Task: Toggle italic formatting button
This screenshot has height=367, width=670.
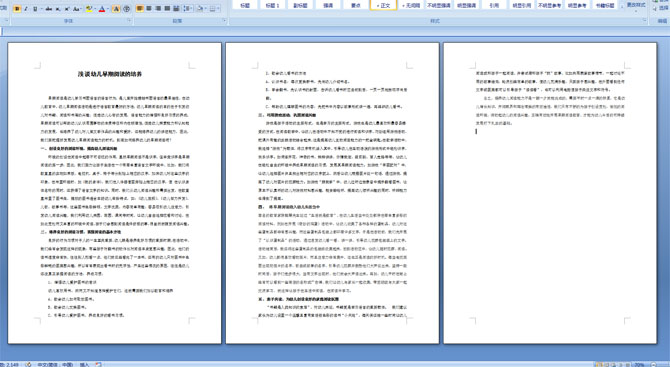Action: [26, 9]
